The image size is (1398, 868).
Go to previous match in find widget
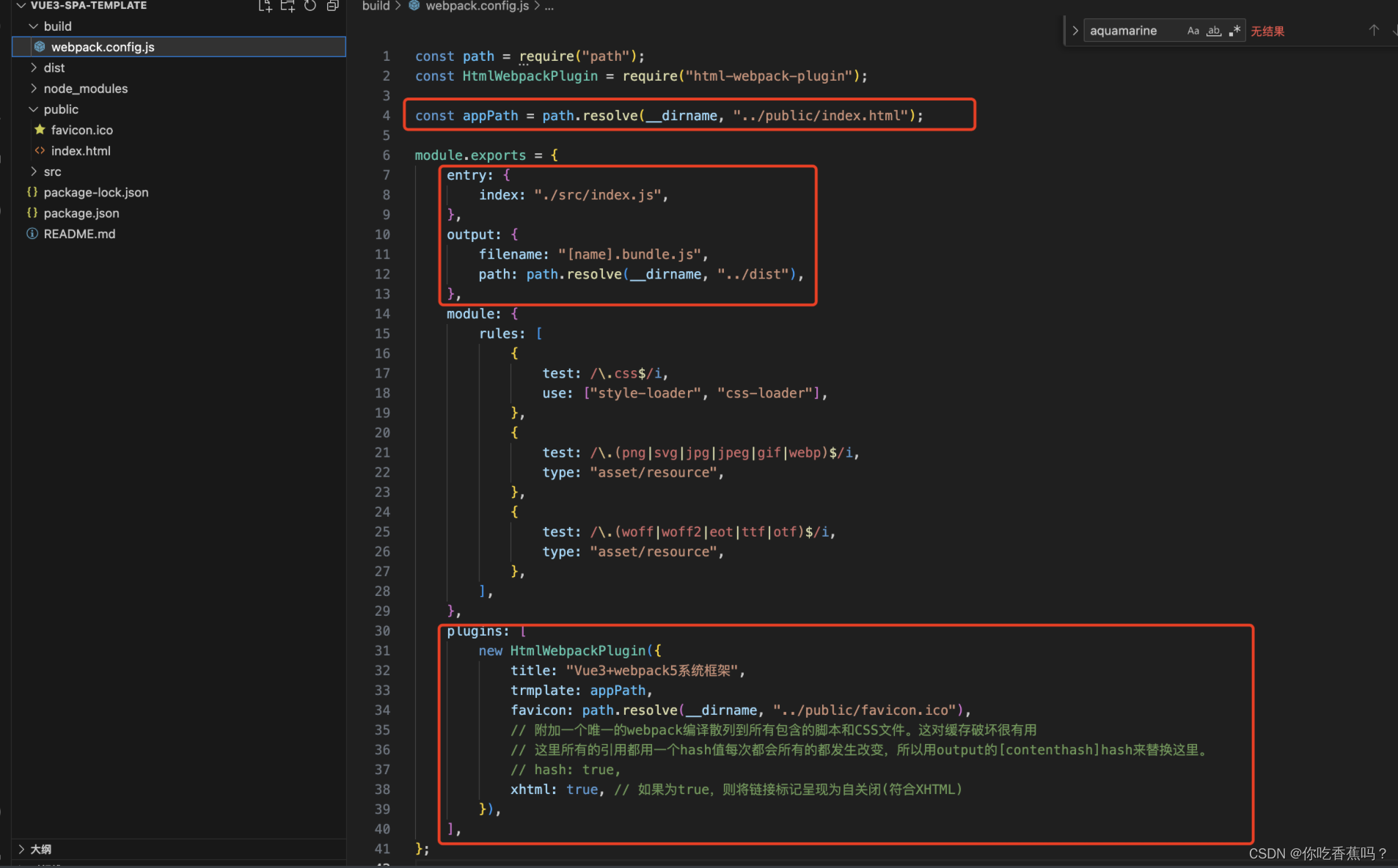click(x=1374, y=31)
